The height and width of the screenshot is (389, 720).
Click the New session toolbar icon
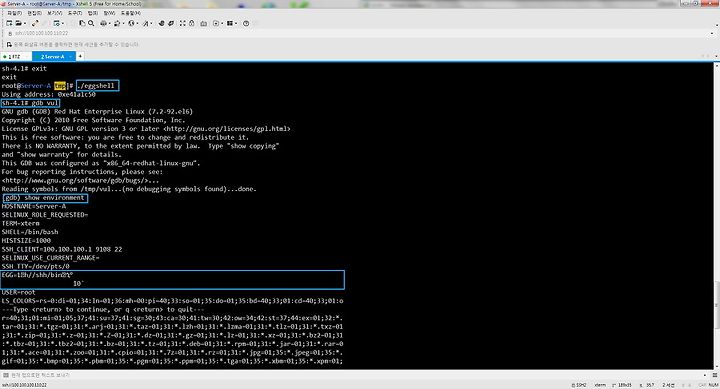tap(9, 23)
